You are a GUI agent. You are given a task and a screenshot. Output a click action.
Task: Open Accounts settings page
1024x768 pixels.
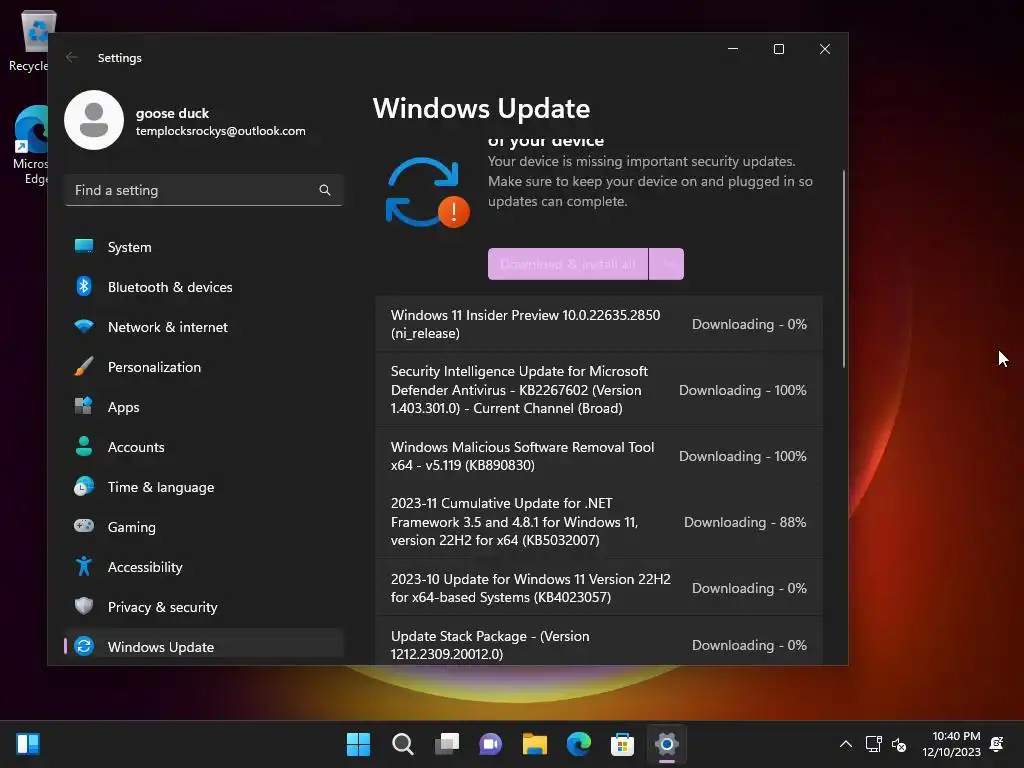click(204, 447)
